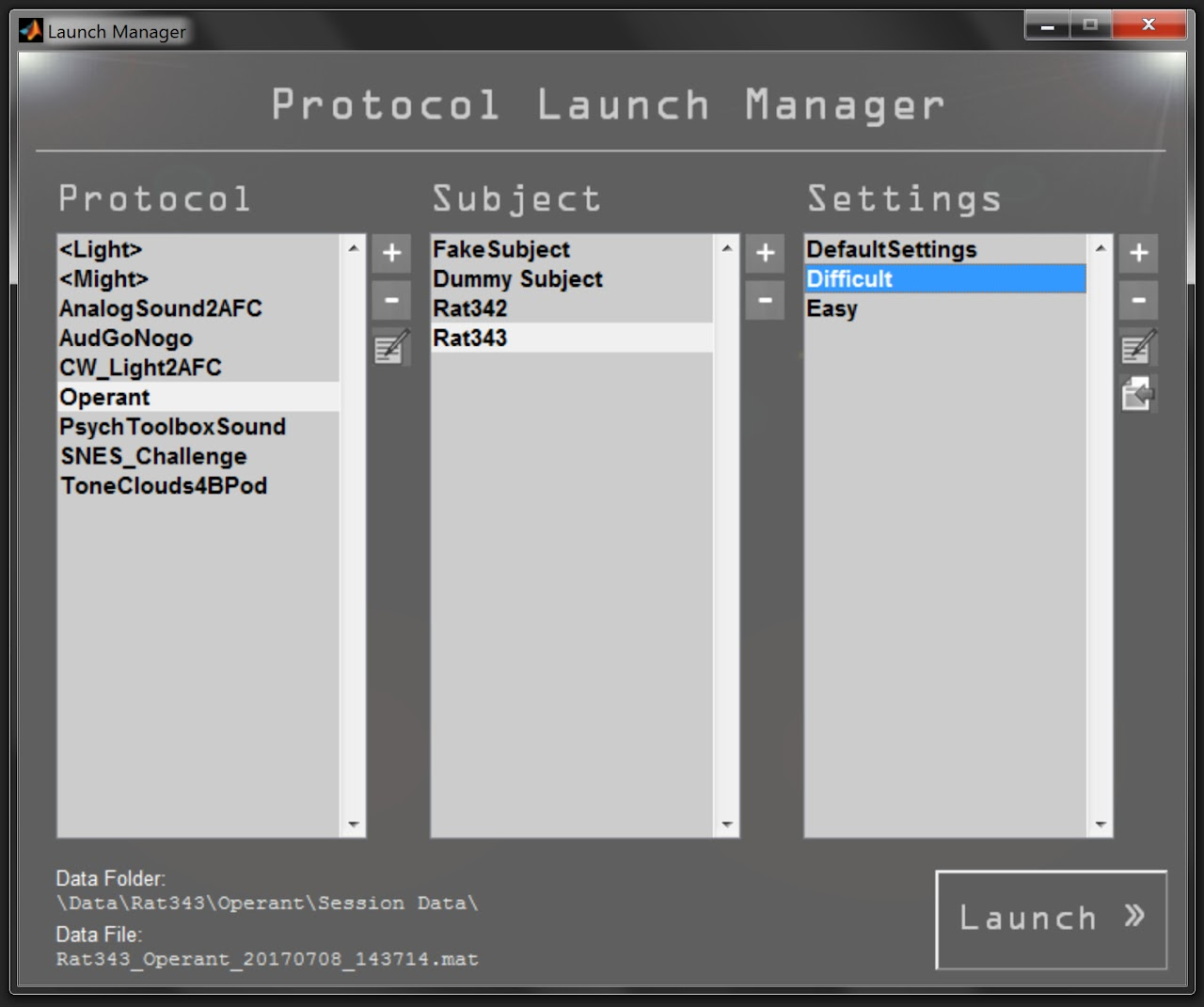Choose the AudGoNogo protocol
The height and width of the screenshot is (1007, 1204).
click(x=198, y=338)
